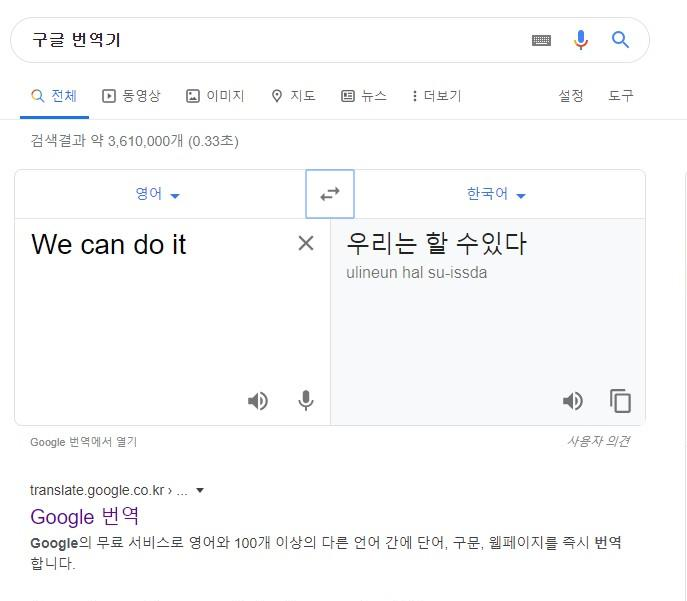This screenshot has height=601, width=687.
Task: Open the 'Google 번역에서 열기' link
Action: pos(83,442)
